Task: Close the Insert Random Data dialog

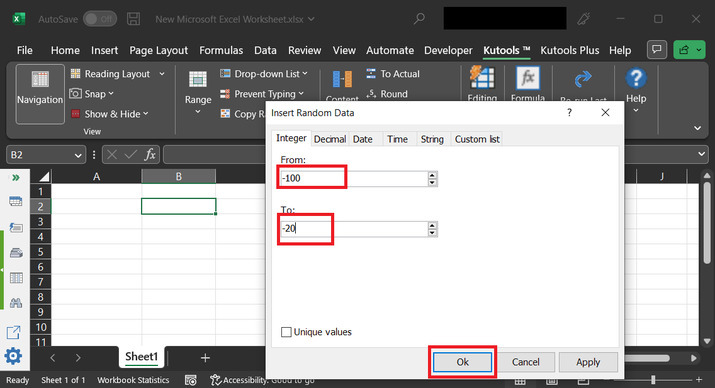Action: (605, 113)
